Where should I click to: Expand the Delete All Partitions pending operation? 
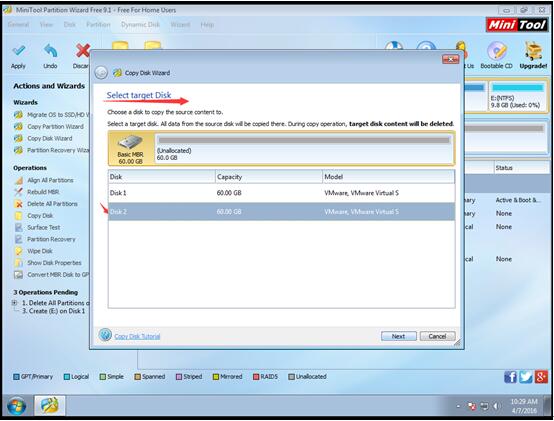(x=14, y=303)
